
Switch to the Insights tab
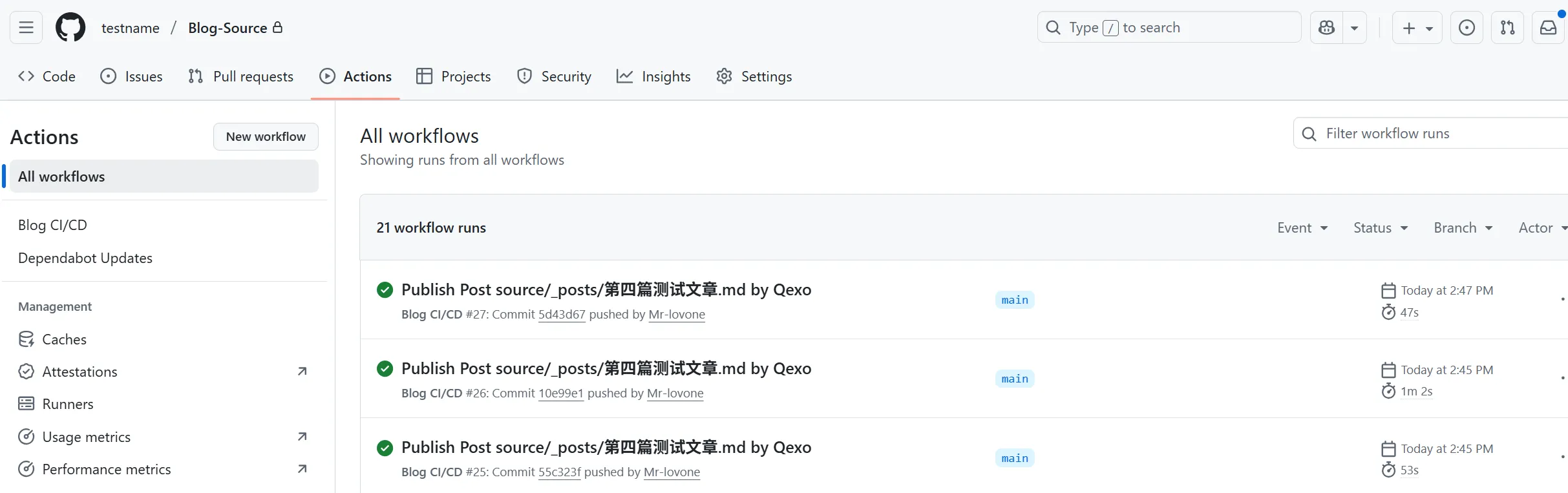pos(653,77)
